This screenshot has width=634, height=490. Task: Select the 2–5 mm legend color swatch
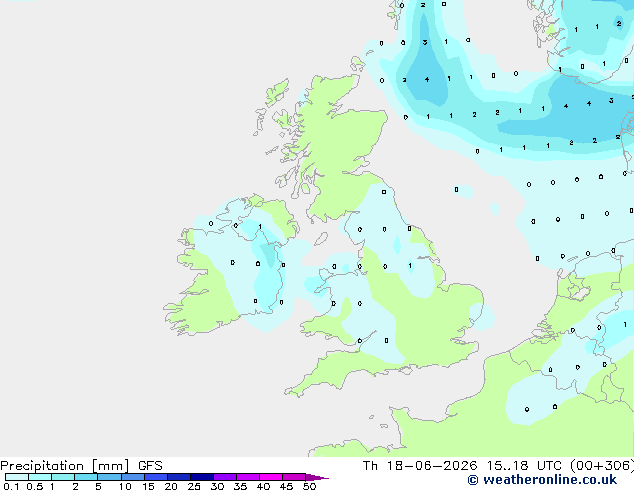coord(86,477)
